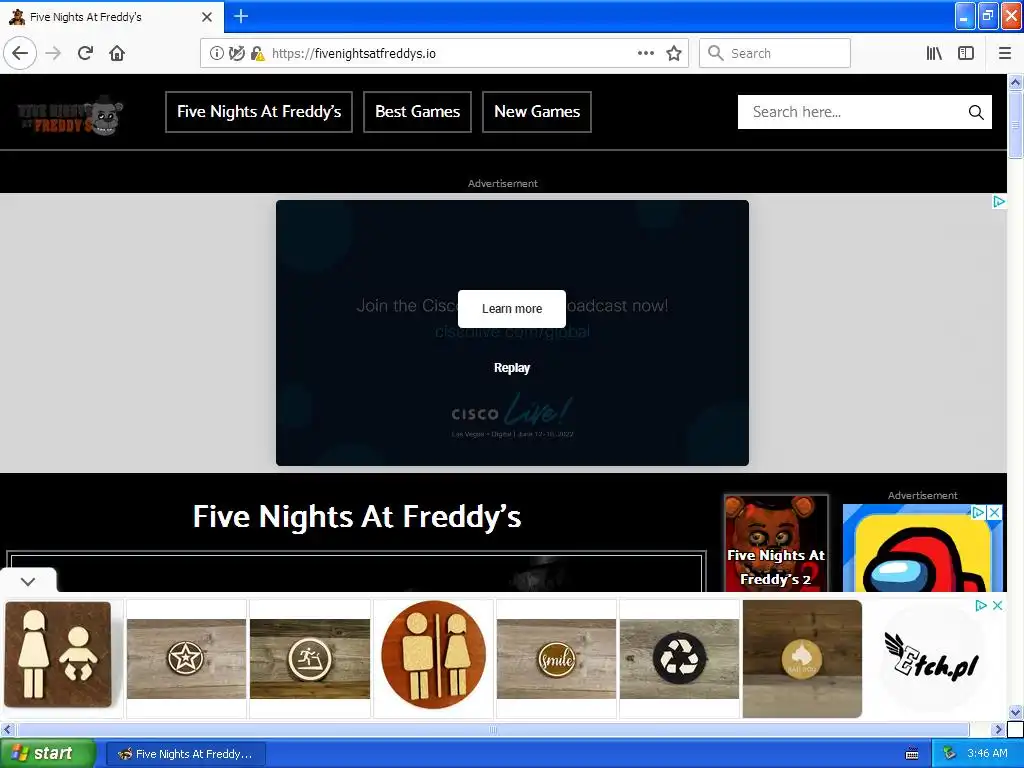Click the Search here website field
1024x768 pixels.
click(852, 112)
